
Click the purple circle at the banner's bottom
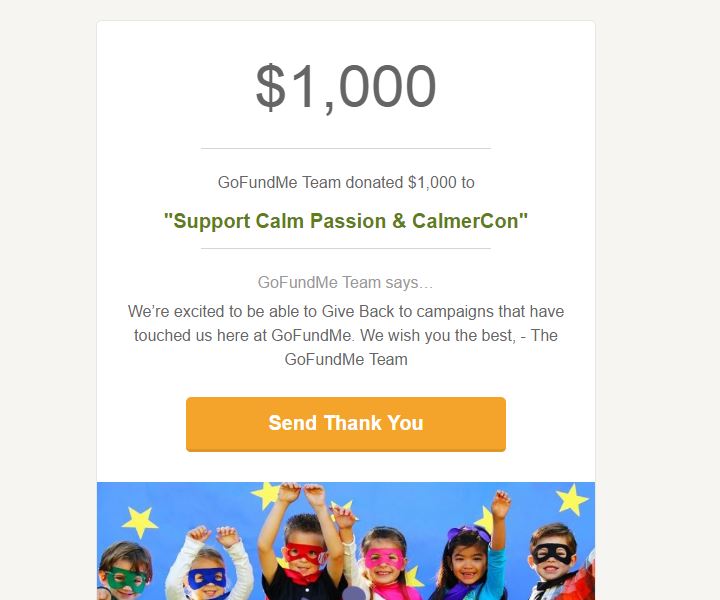pyautogui.click(x=354, y=594)
